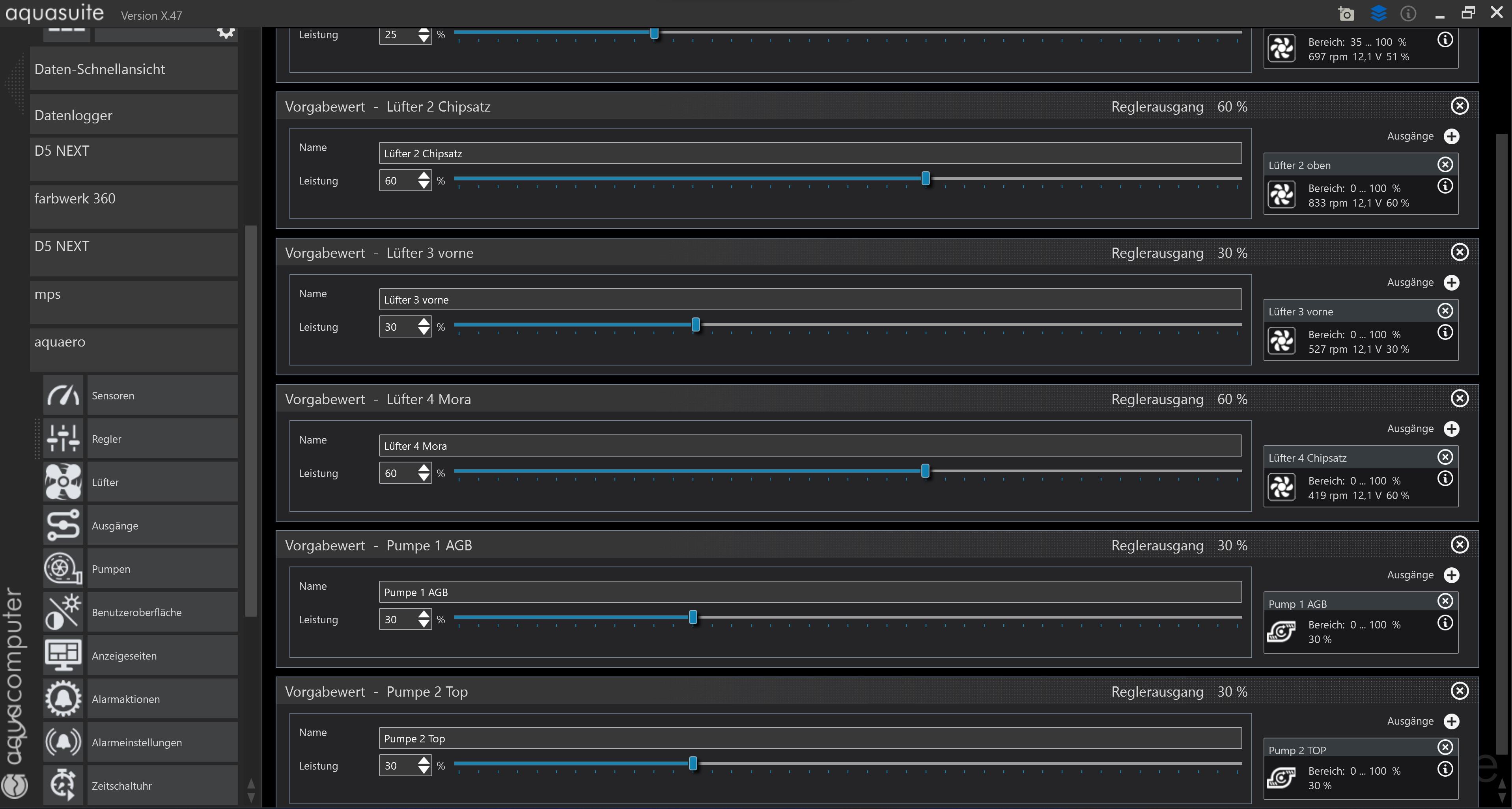Open the Anzeigeseiten display icon
The image size is (1512, 809).
click(63, 656)
